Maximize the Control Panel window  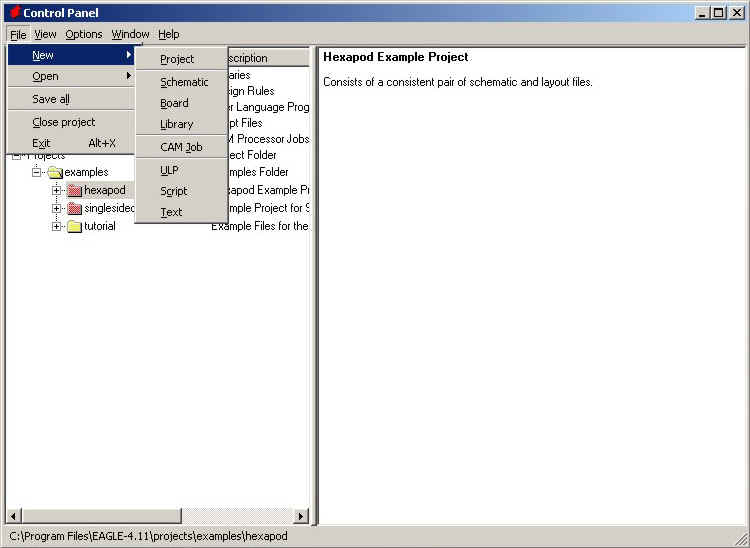point(718,13)
